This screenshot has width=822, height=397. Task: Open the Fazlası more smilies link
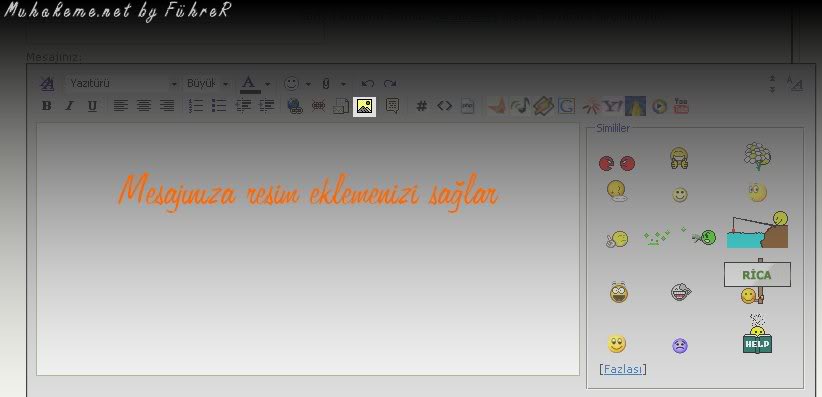(622, 369)
